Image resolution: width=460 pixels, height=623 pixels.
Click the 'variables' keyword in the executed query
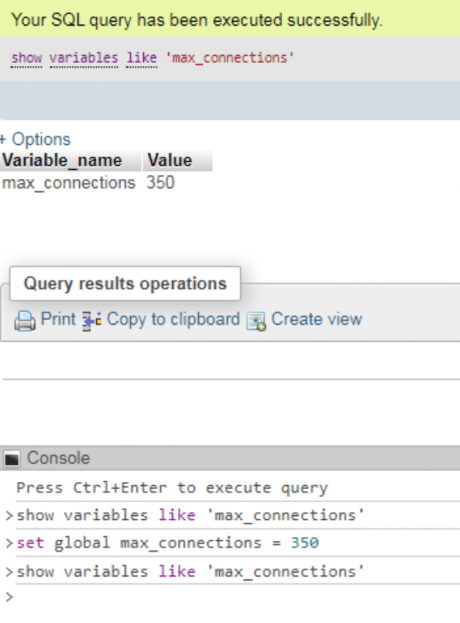[x=84, y=58]
